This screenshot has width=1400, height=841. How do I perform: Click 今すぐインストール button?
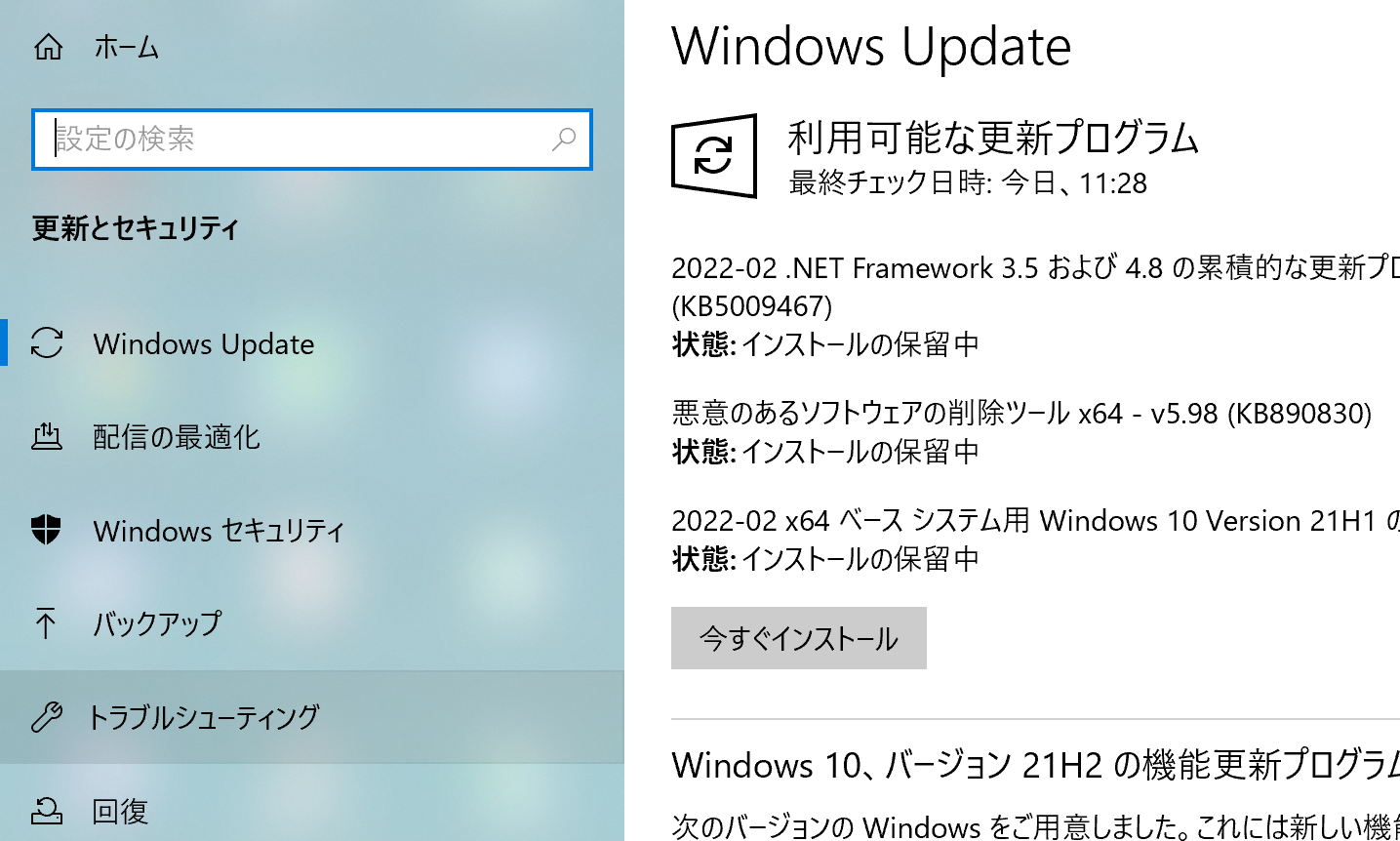coord(799,638)
